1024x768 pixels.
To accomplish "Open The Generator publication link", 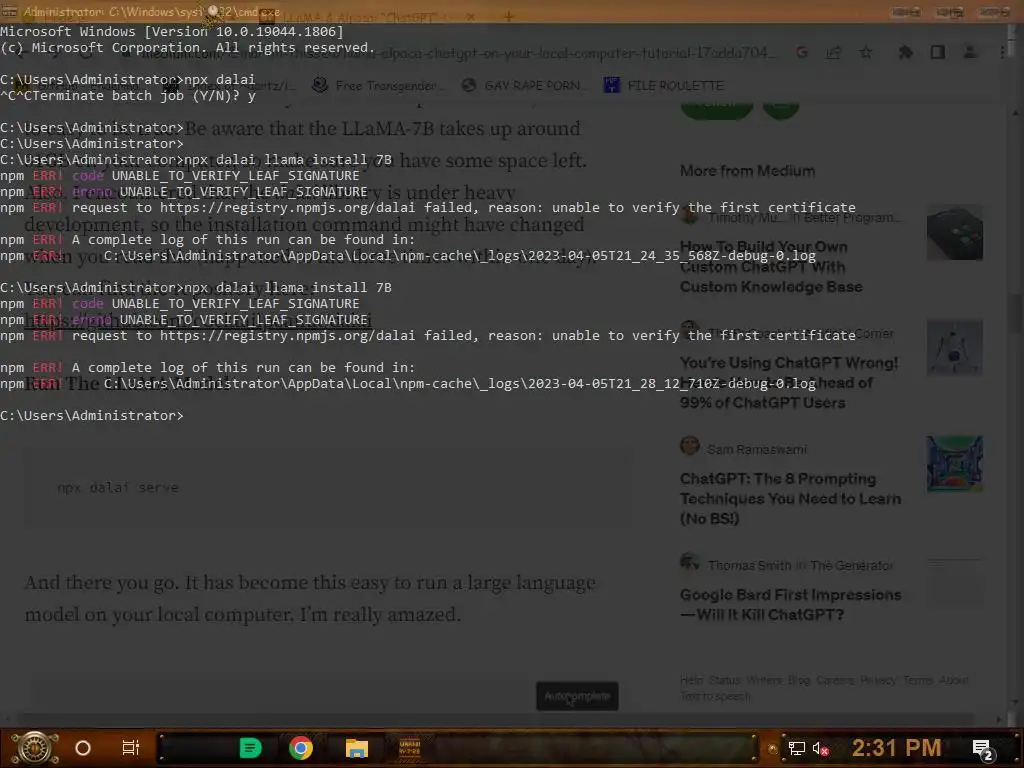I will tap(850, 566).
